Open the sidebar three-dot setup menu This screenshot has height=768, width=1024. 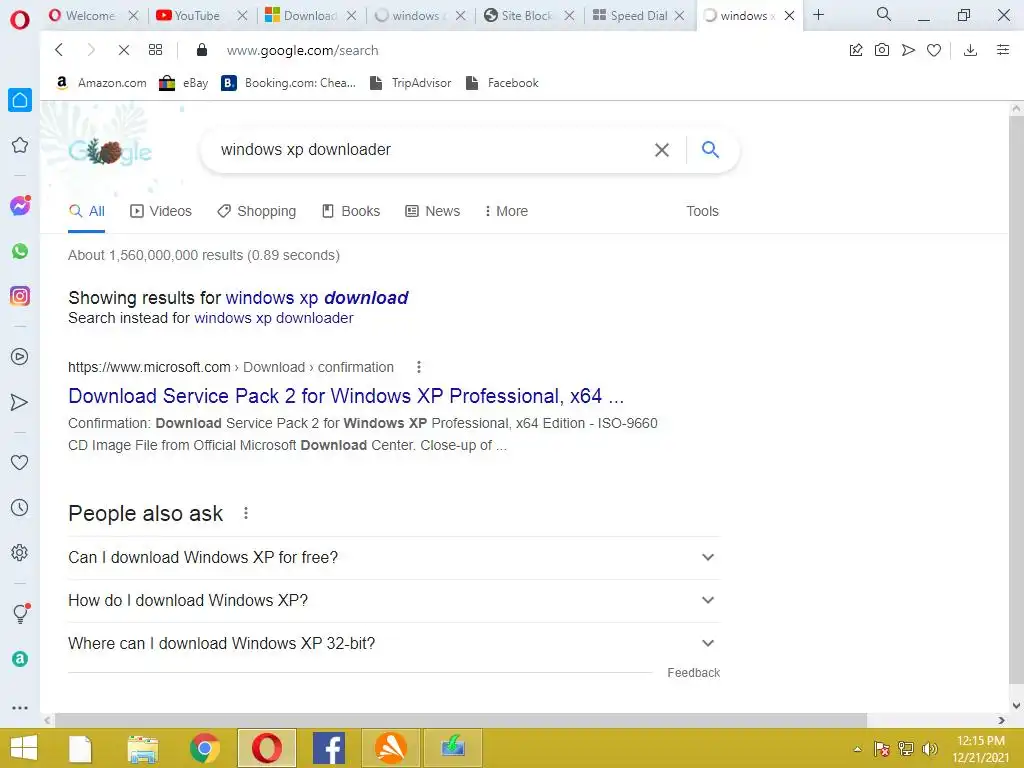coord(20,707)
